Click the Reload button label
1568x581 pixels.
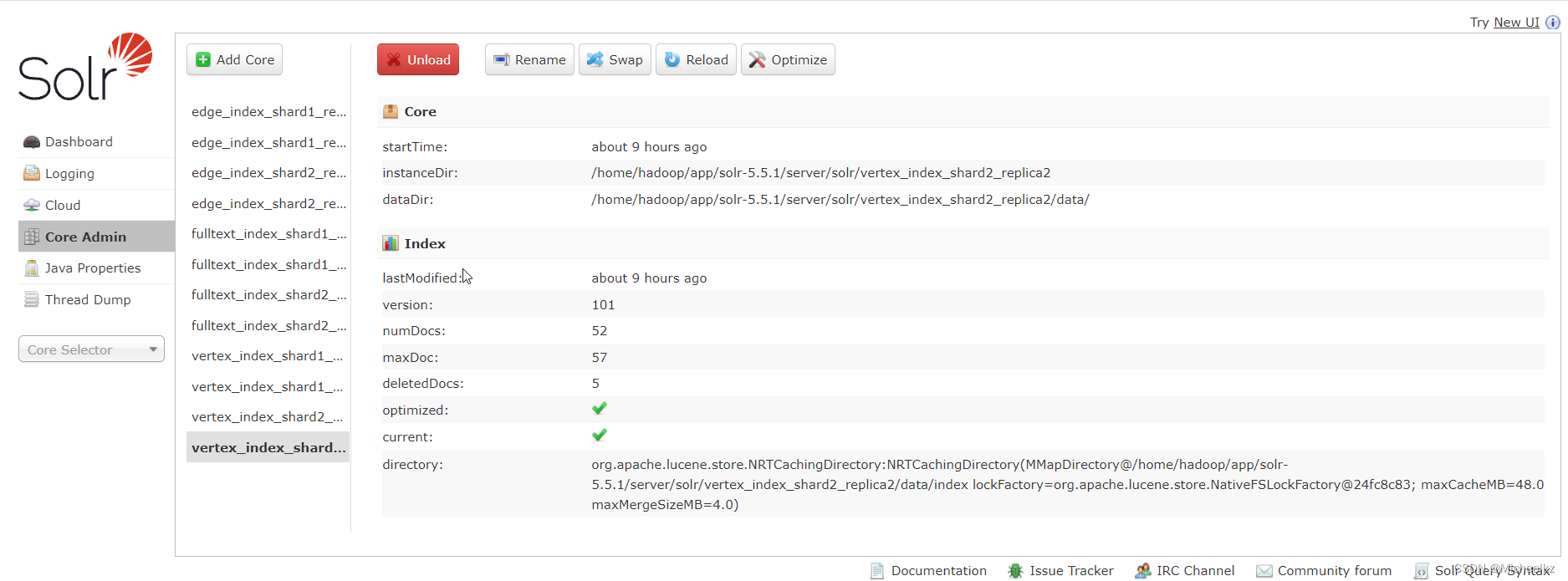point(707,60)
